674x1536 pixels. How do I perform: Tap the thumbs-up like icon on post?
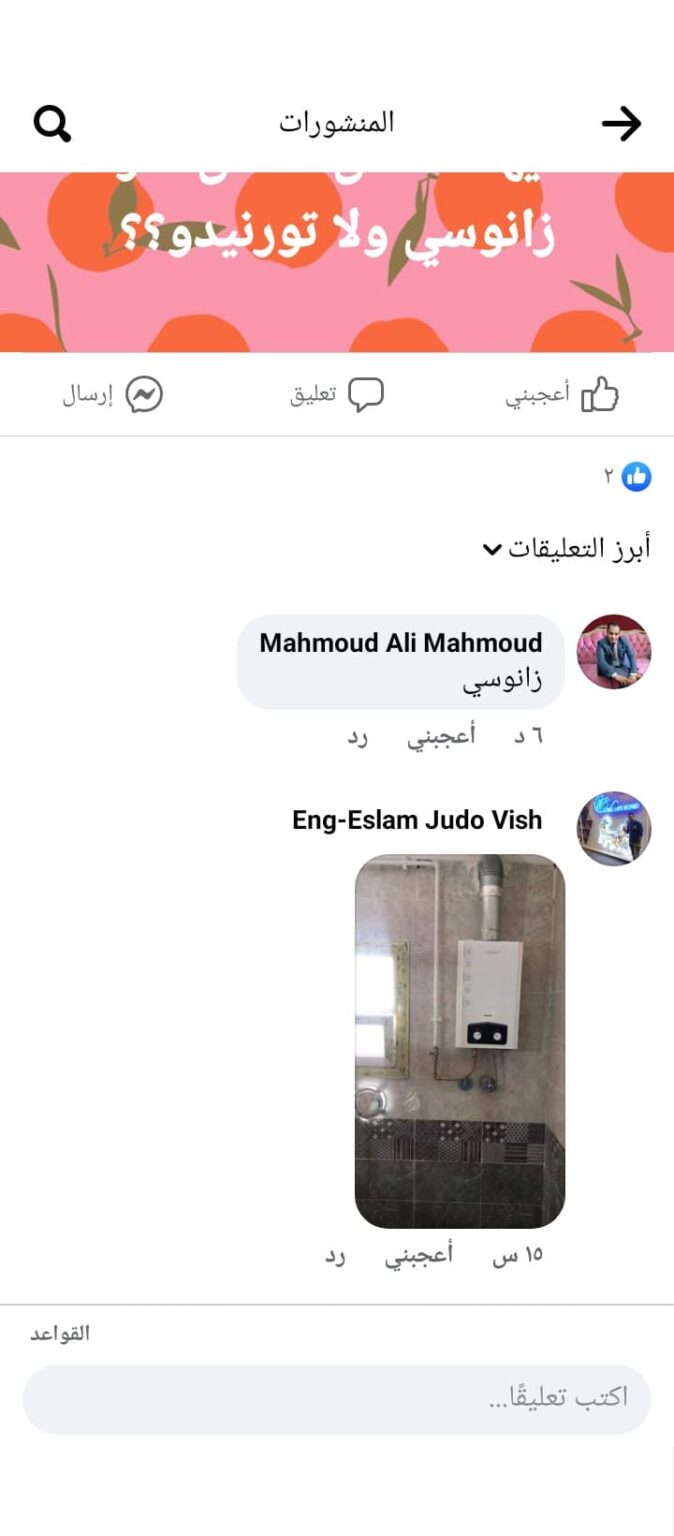click(x=600, y=395)
